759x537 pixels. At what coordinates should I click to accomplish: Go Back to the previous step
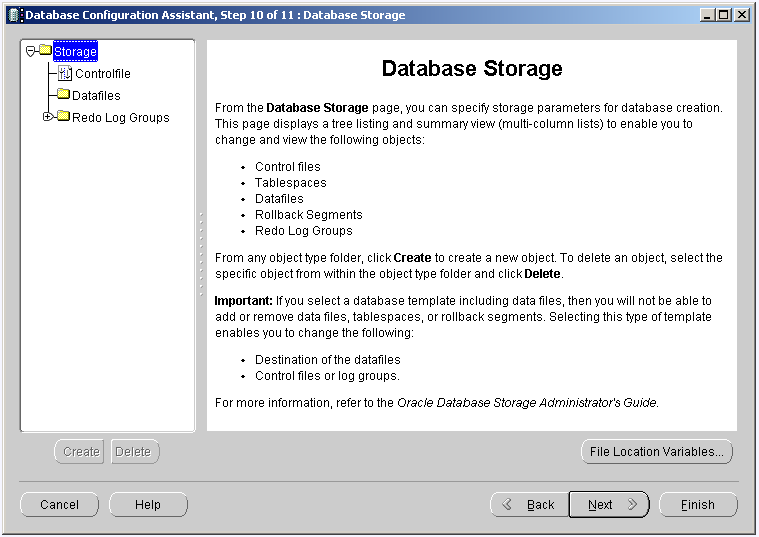click(x=529, y=505)
